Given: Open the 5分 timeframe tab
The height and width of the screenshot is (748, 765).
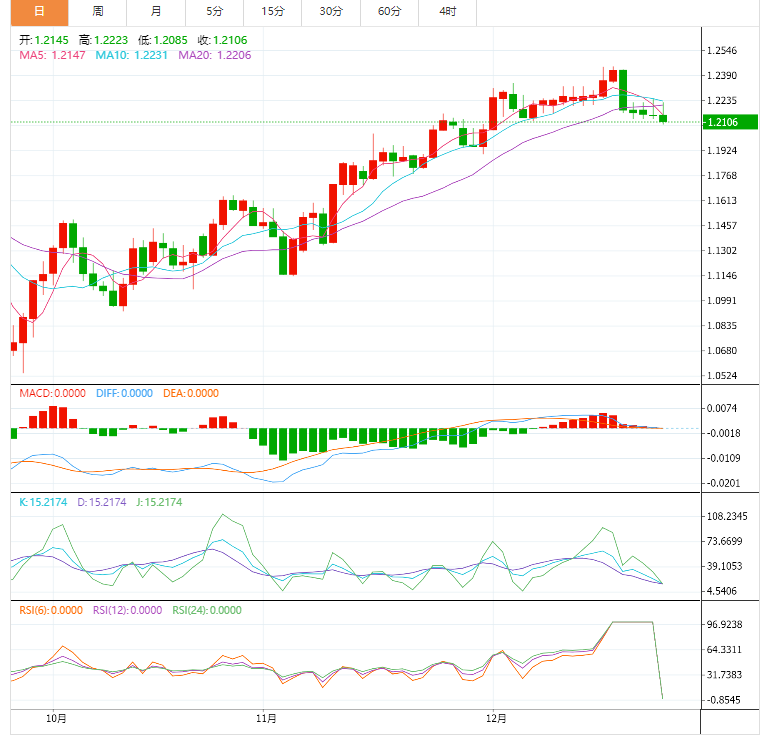Looking at the screenshot, I should (214, 12).
